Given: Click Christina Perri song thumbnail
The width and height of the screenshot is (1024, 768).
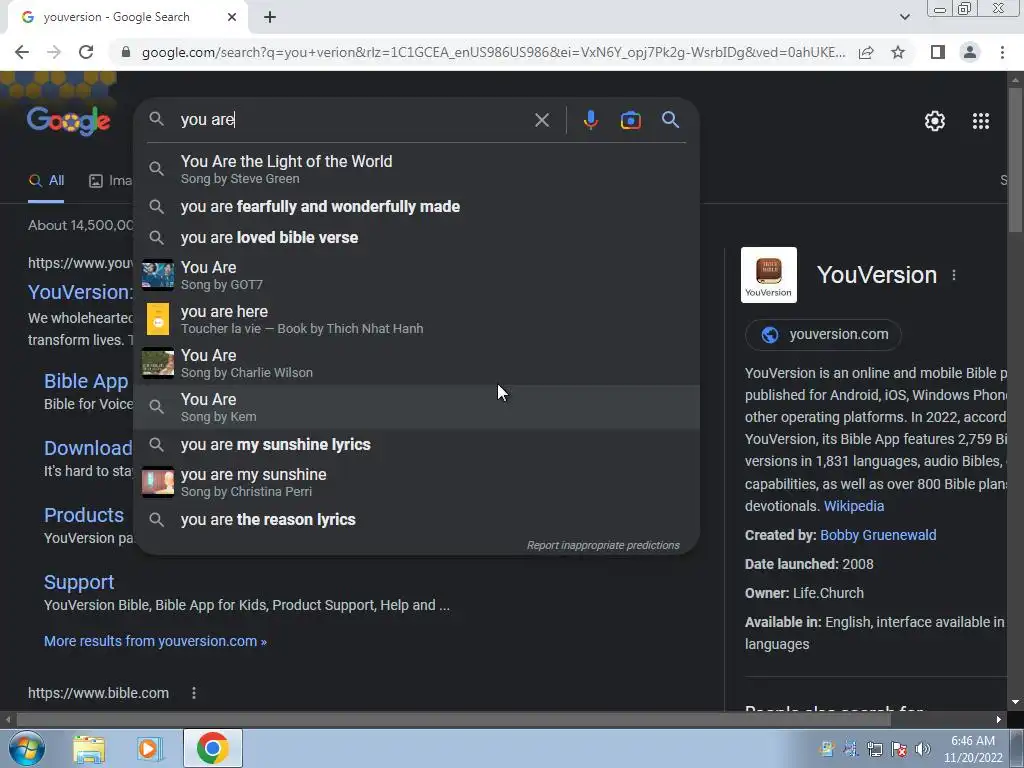Looking at the screenshot, I should pyautogui.click(x=158, y=482).
